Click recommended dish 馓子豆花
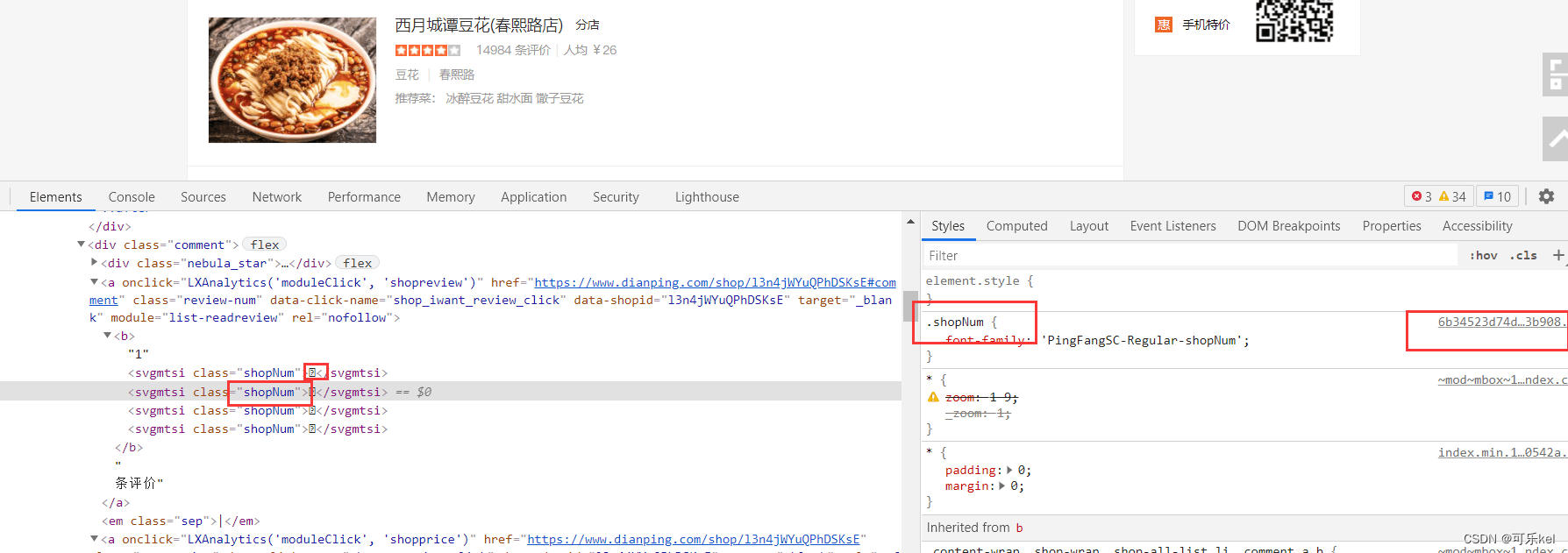The image size is (1568, 553). coord(559,98)
